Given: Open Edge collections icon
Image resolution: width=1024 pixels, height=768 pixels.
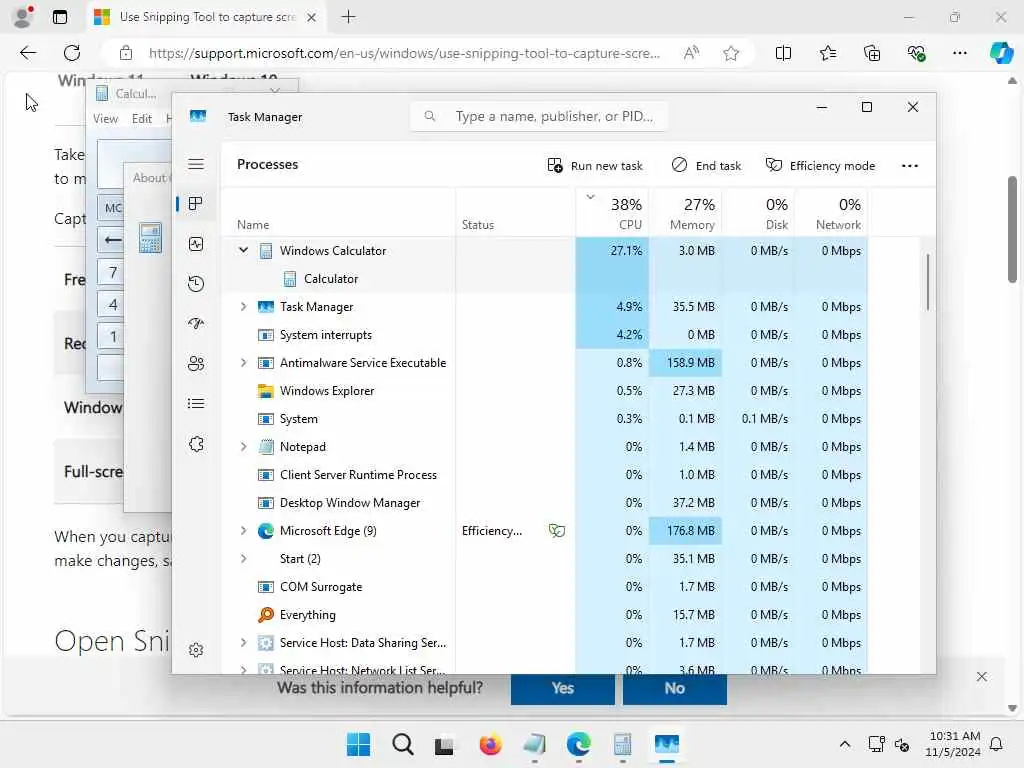Looking at the screenshot, I should [x=872, y=53].
